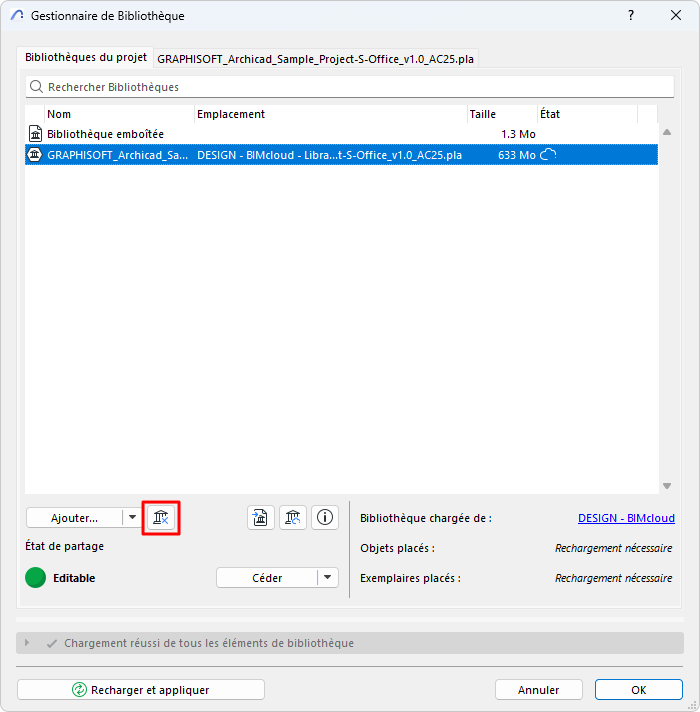Open the Ajouter dropdown arrow

(132, 518)
